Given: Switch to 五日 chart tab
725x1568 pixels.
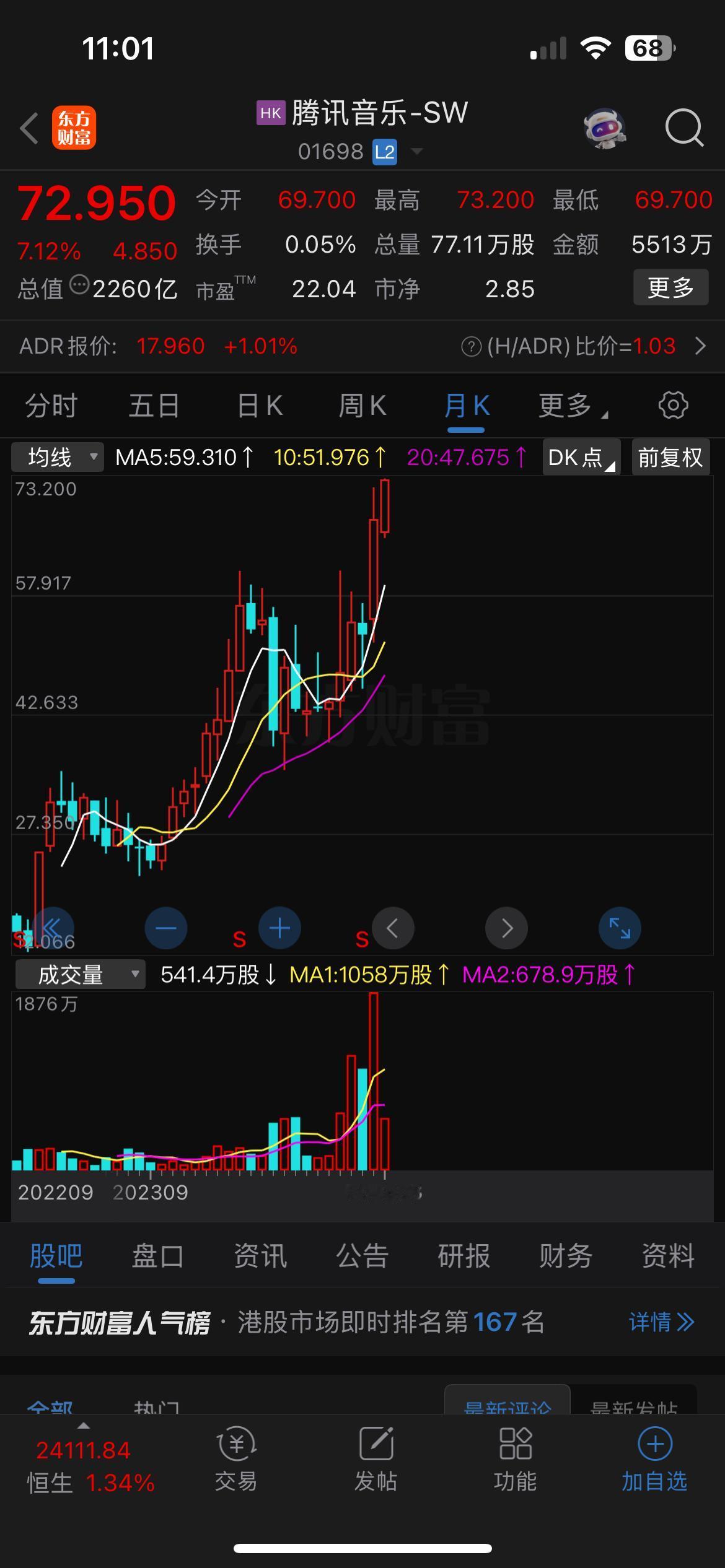Looking at the screenshot, I should click(154, 406).
